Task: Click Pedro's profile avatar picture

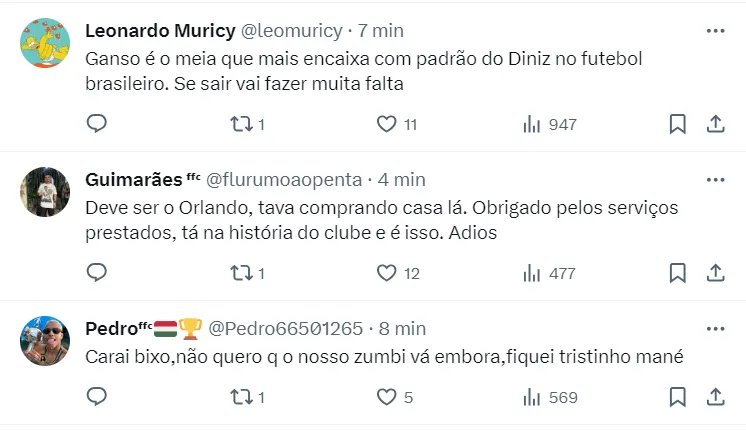Action: coord(45,343)
